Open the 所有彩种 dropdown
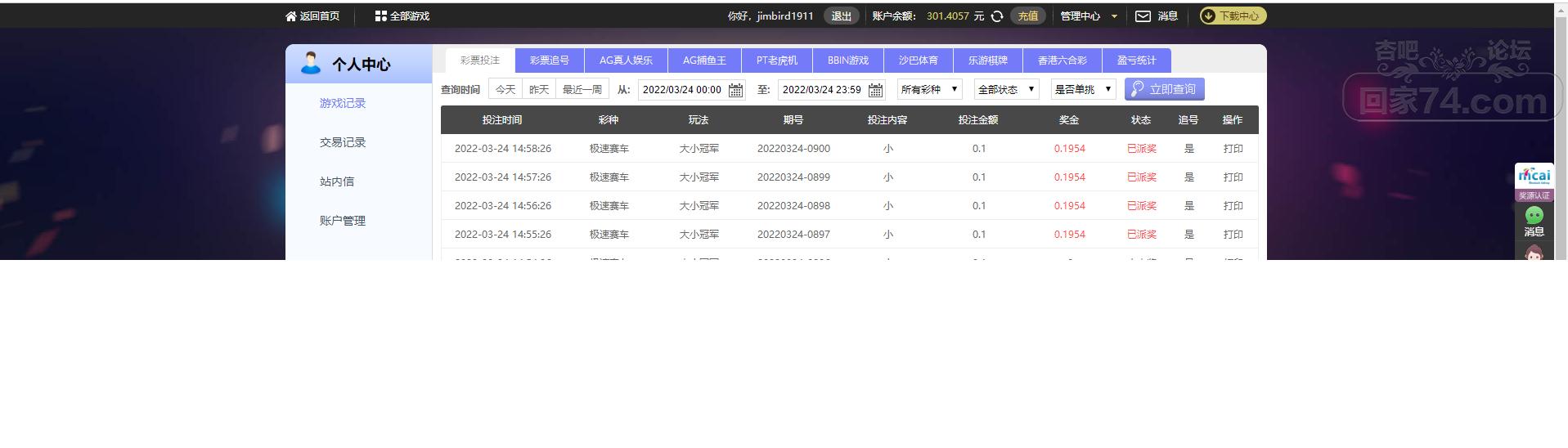This screenshot has height=448, width=1568. pos(929,89)
